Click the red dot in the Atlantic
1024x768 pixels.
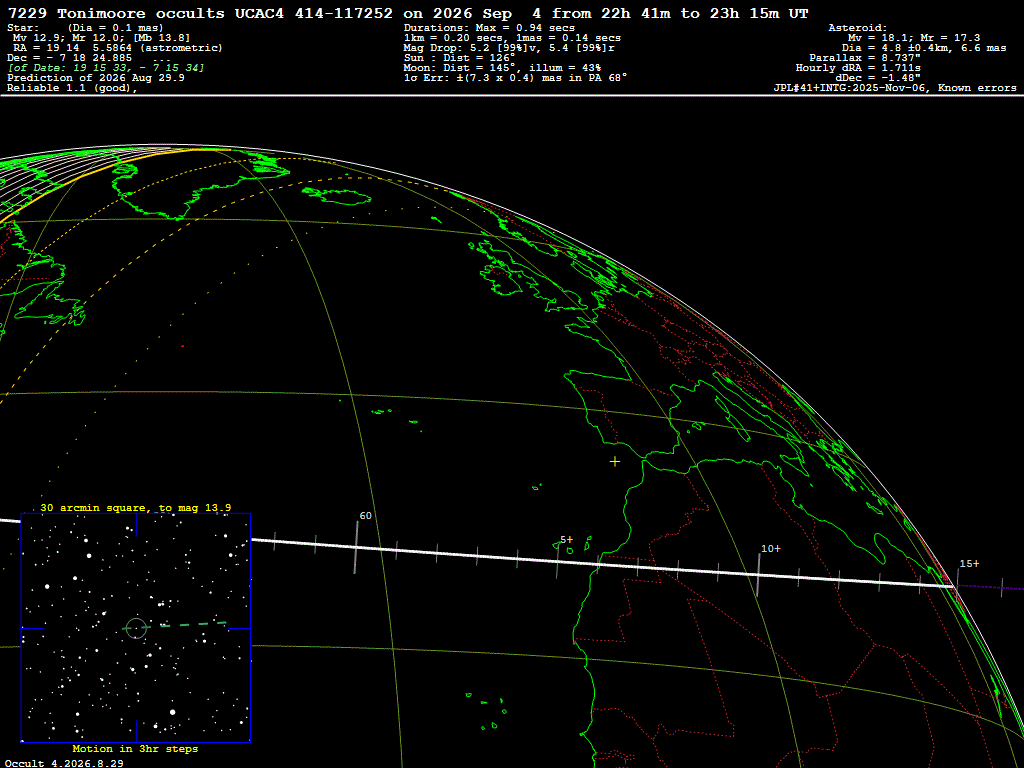tap(183, 346)
